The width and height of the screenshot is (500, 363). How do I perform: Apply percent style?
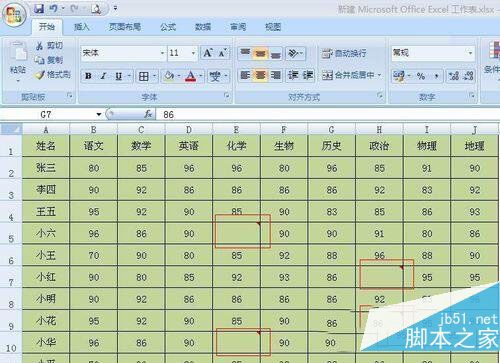pyautogui.click(x=421, y=76)
